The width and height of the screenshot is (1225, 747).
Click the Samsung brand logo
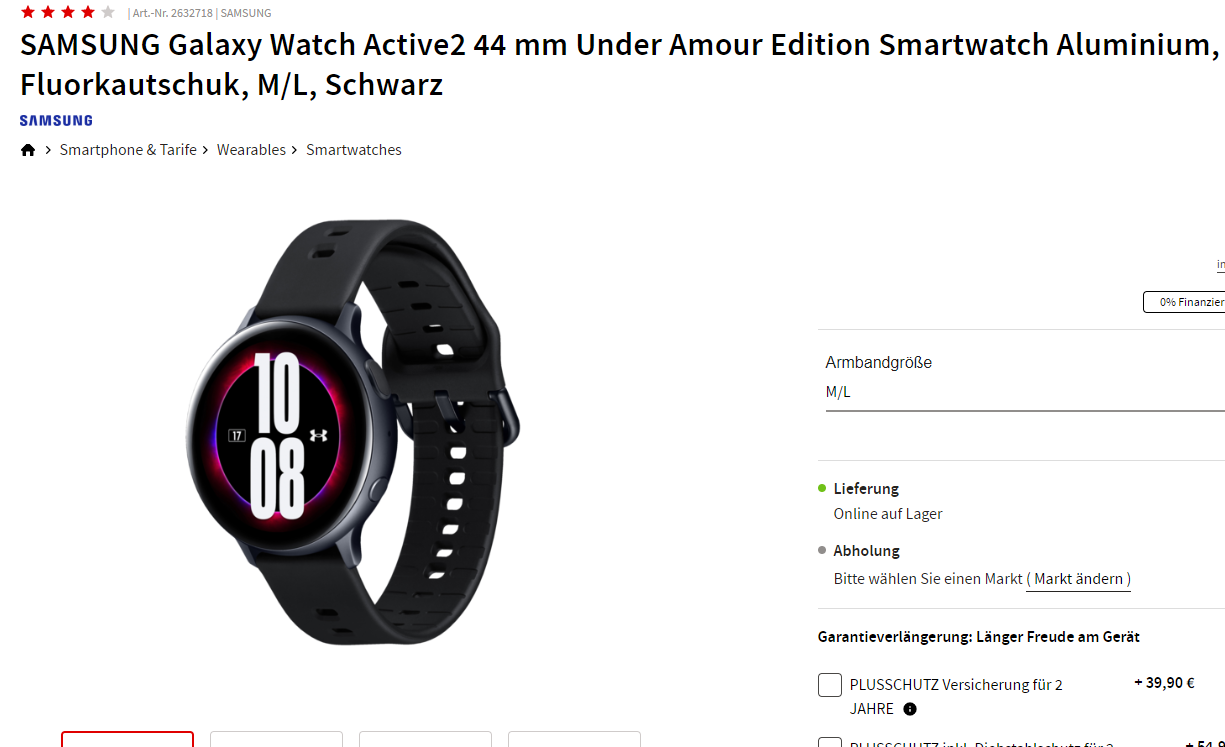56,120
